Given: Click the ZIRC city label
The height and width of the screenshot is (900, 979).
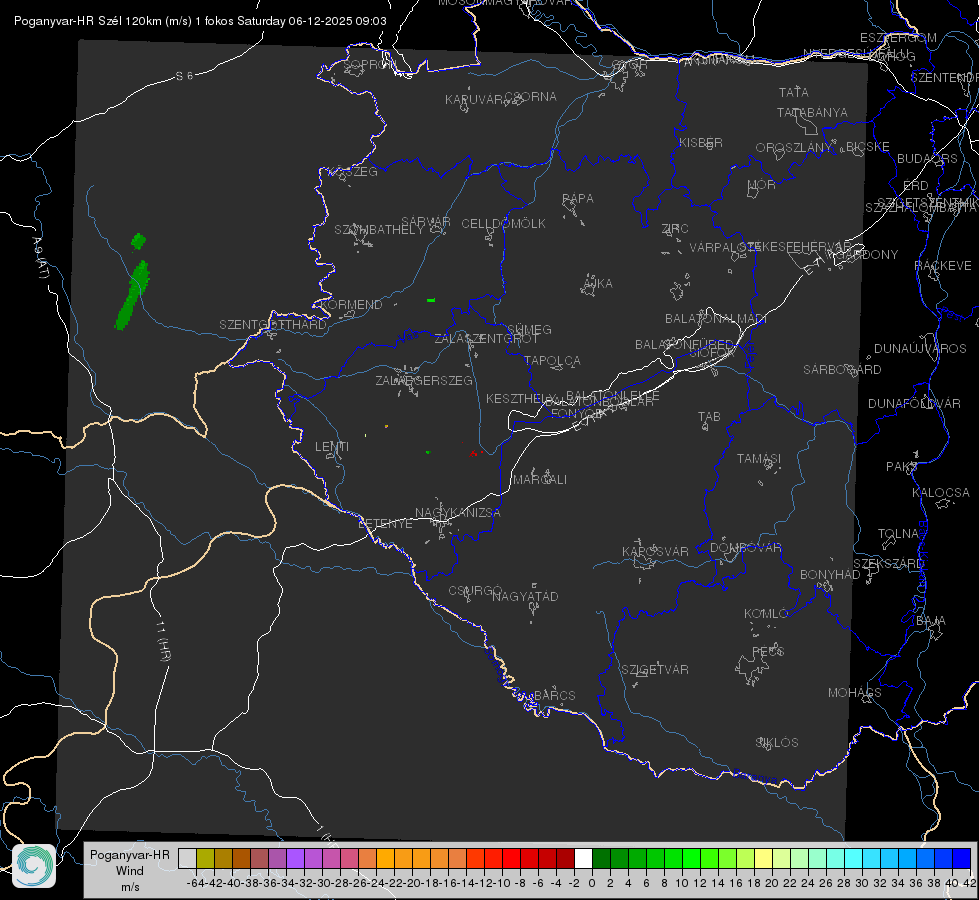Looking at the screenshot, I should (x=675, y=229).
